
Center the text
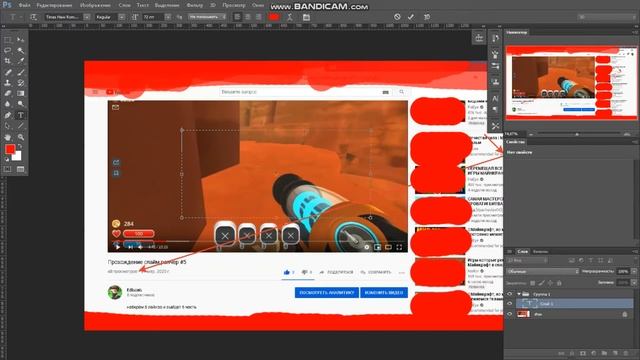[x=248, y=17]
